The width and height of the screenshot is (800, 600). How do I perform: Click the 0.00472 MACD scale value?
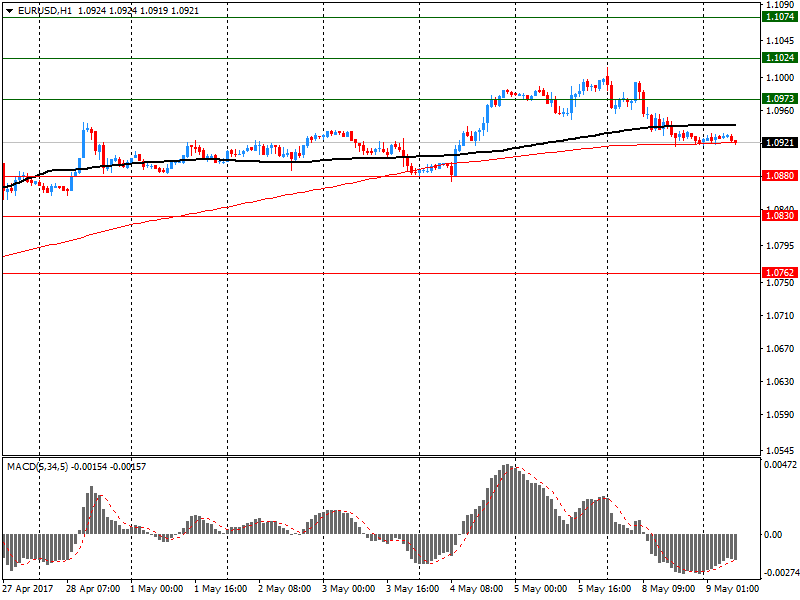point(780,465)
